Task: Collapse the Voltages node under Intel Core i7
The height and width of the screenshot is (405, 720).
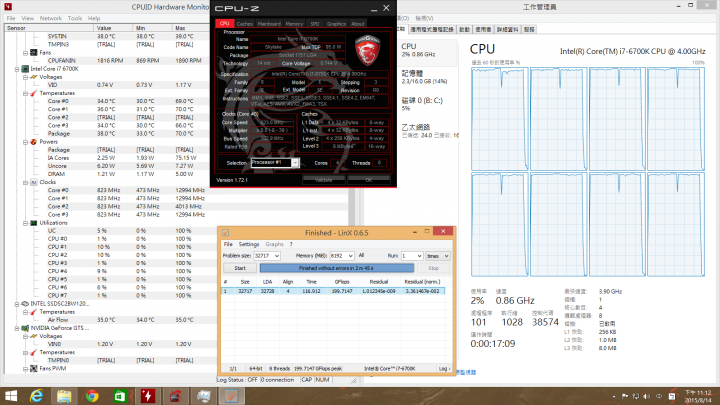Action: (x=25, y=77)
